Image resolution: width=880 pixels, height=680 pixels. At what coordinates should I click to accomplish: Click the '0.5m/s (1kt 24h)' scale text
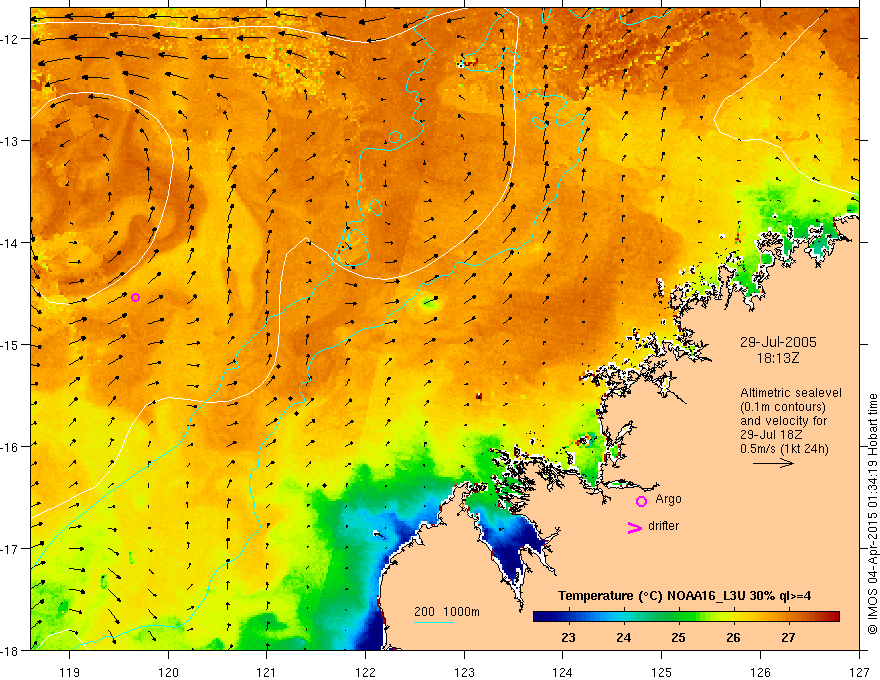click(784, 449)
